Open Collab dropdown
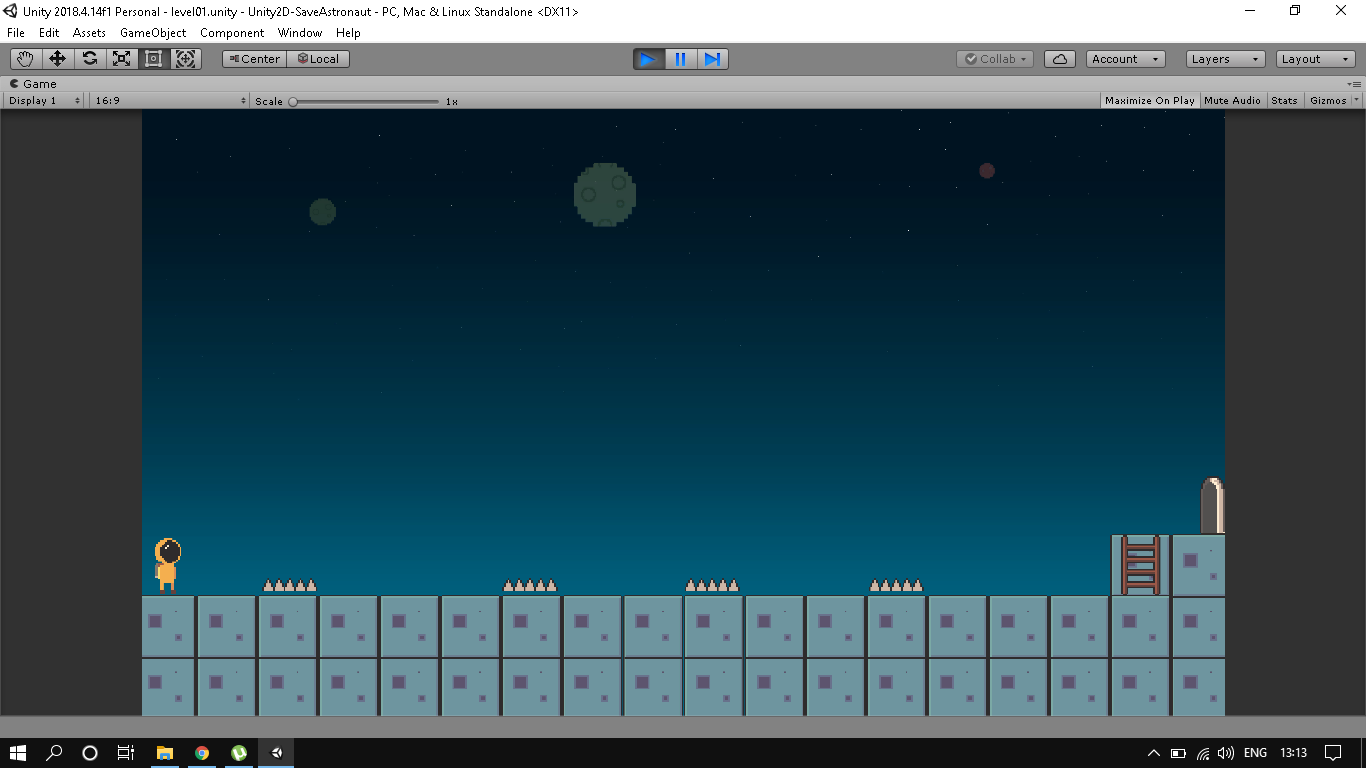This screenshot has width=1366, height=768. (995, 59)
